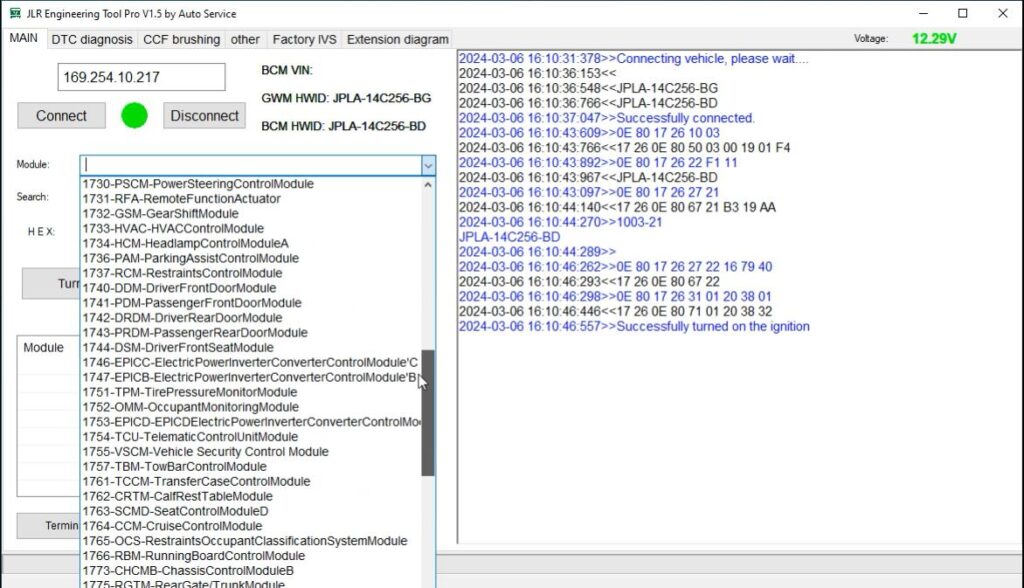Viewport: 1024px width, 588px height.
Task: Click the Disconnect button
Action: pos(204,116)
